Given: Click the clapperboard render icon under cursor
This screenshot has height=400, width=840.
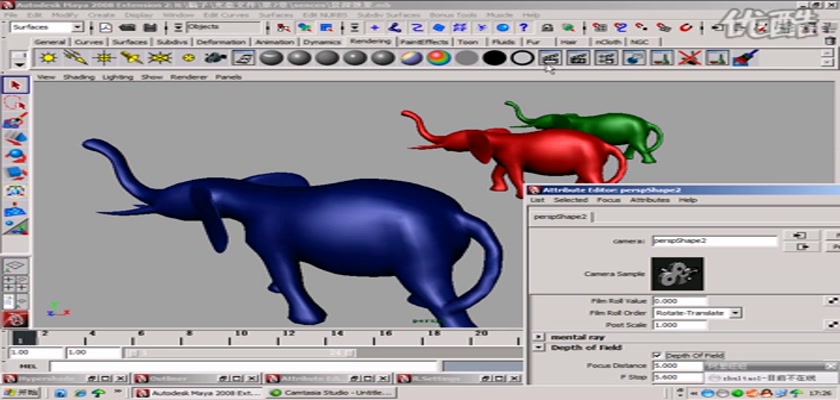Looking at the screenshot, I should click(549, 58).
